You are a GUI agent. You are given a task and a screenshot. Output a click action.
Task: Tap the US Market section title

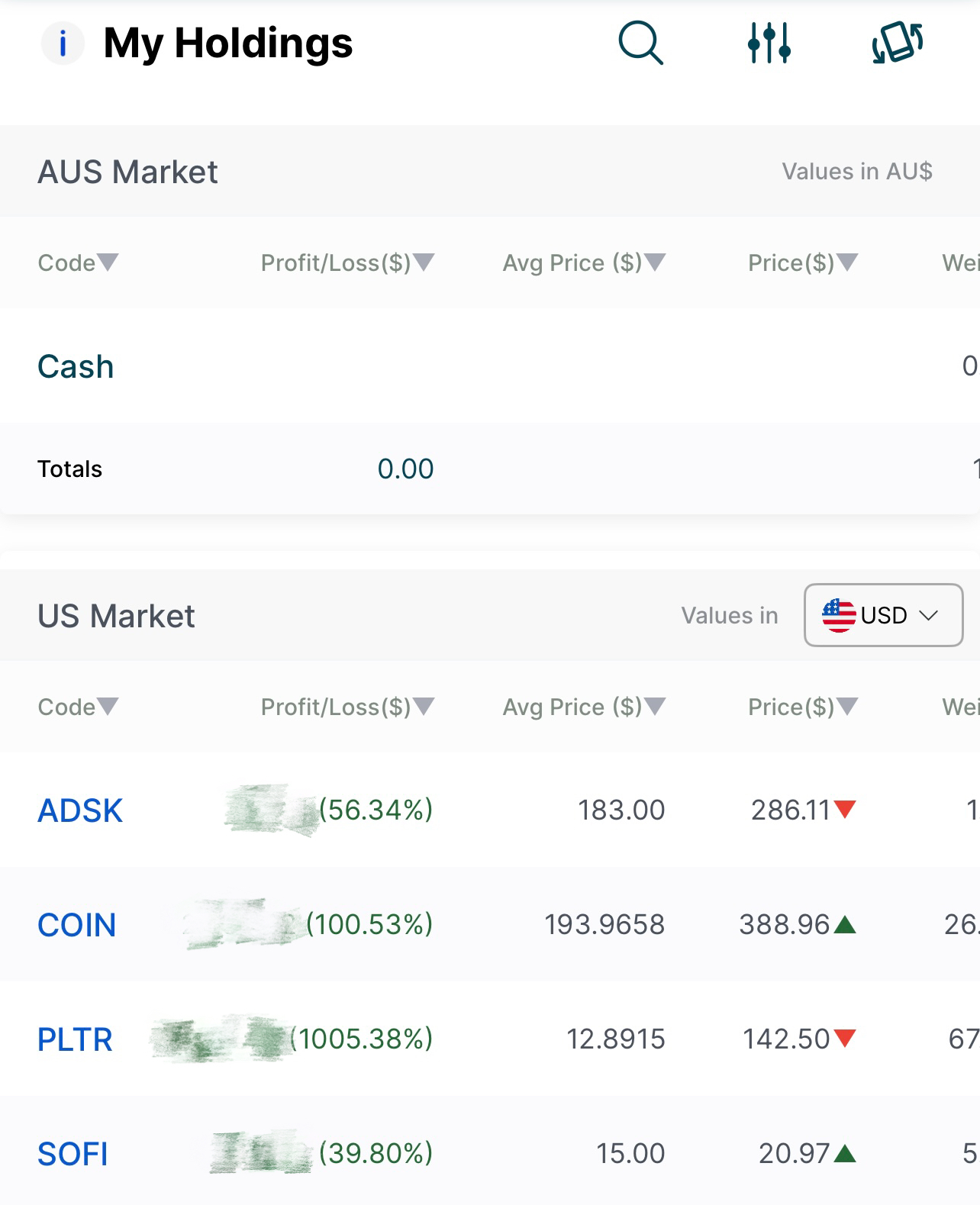click(116, 616)
